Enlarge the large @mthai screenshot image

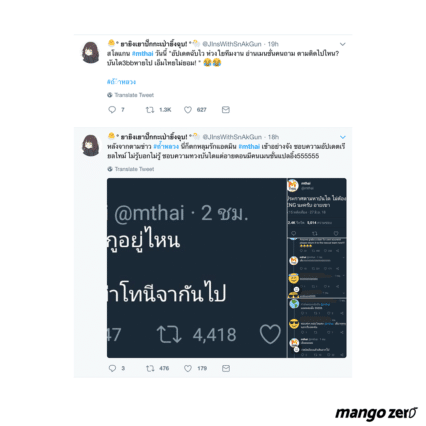[197, 268]
